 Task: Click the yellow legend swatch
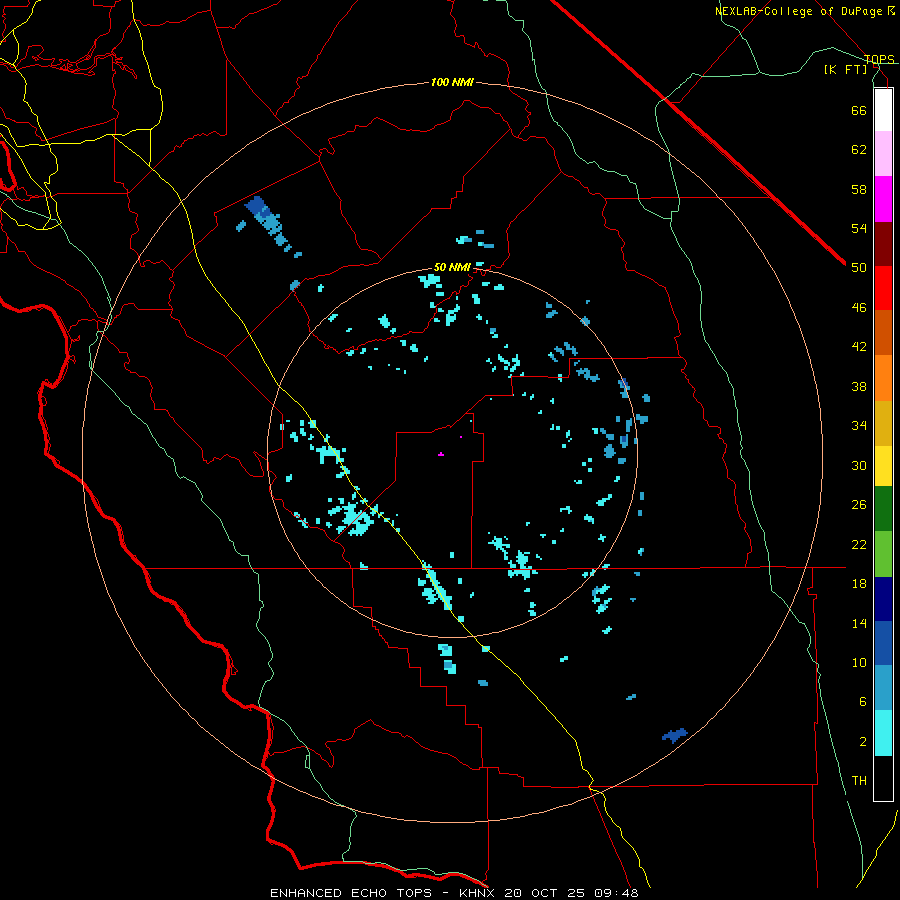pyautogui.click(x=883, y=465)
